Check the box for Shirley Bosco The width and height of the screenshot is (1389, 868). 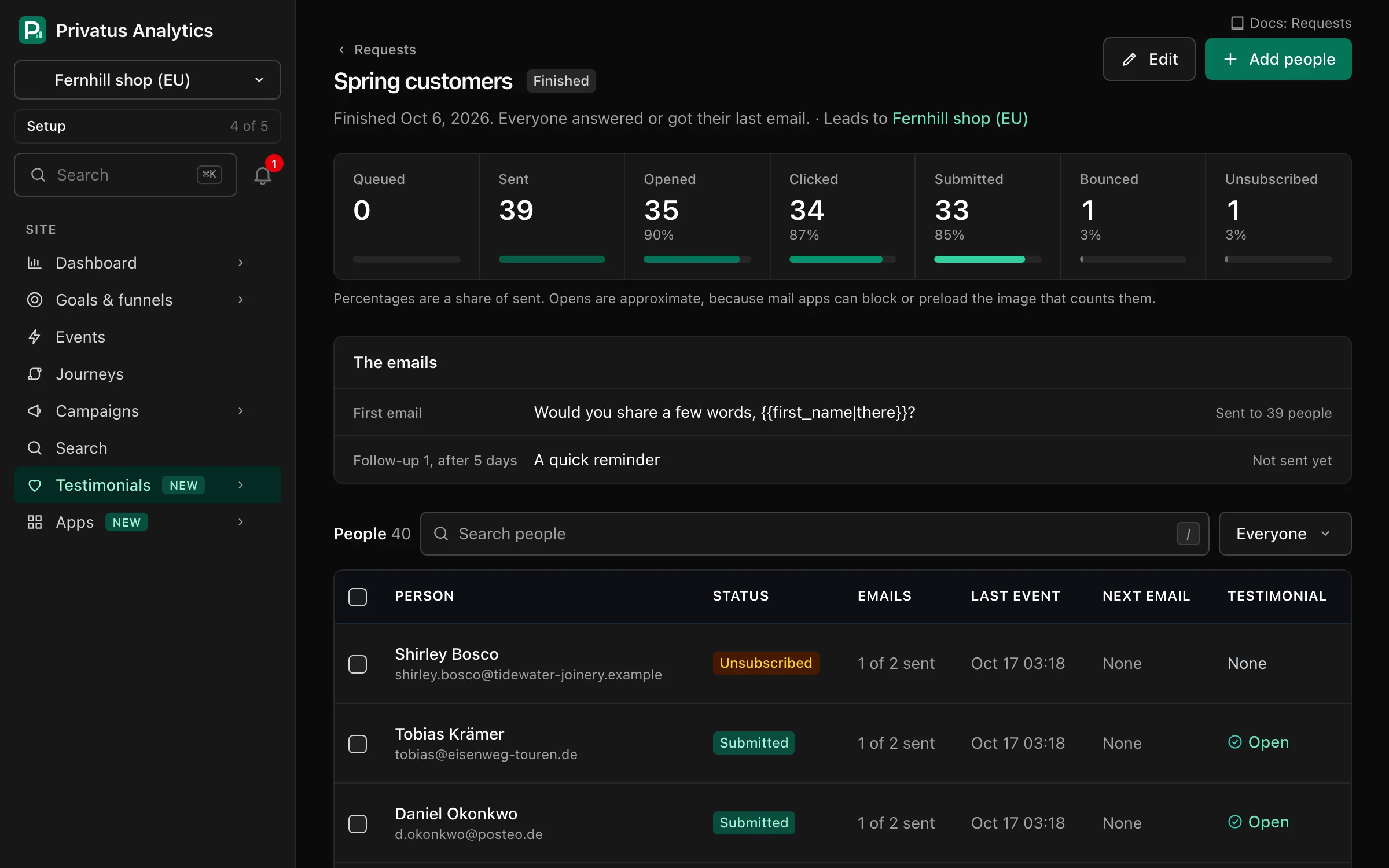pyautogui.click(x=358, y=664)
